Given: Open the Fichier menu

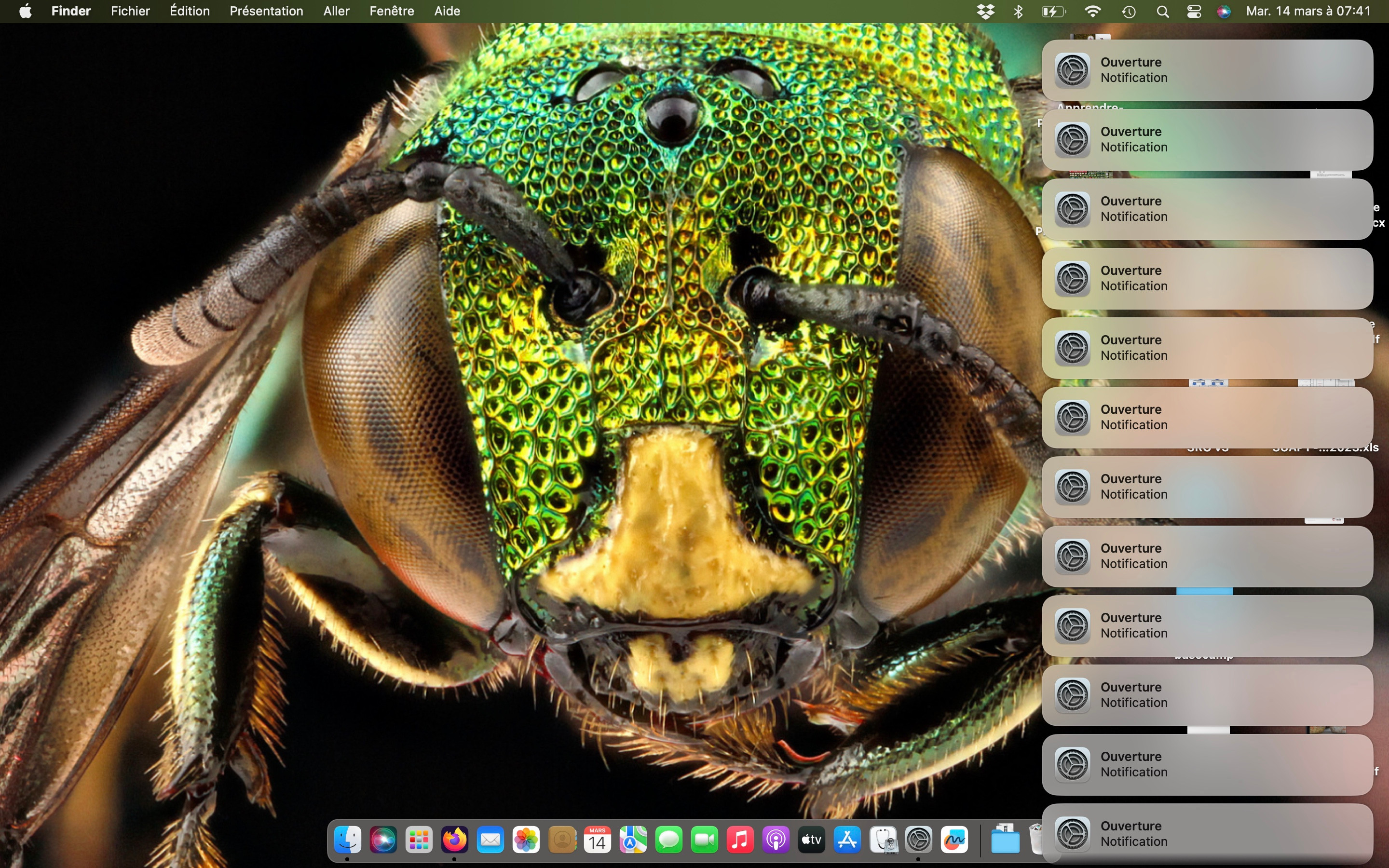Looking at the screenshot, I should [130, 12].
